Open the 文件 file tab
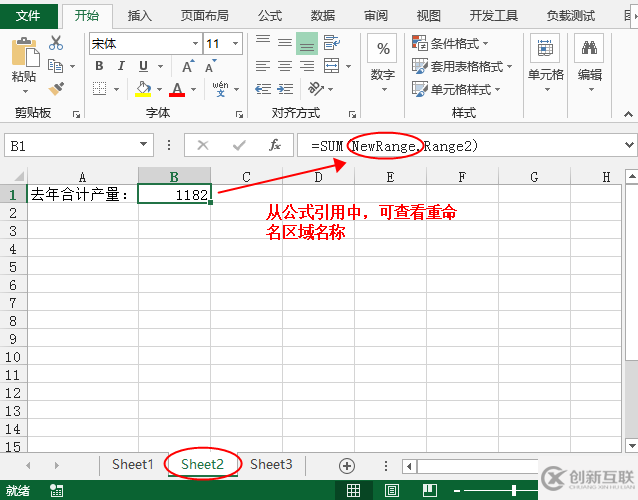 click(28, 15)
